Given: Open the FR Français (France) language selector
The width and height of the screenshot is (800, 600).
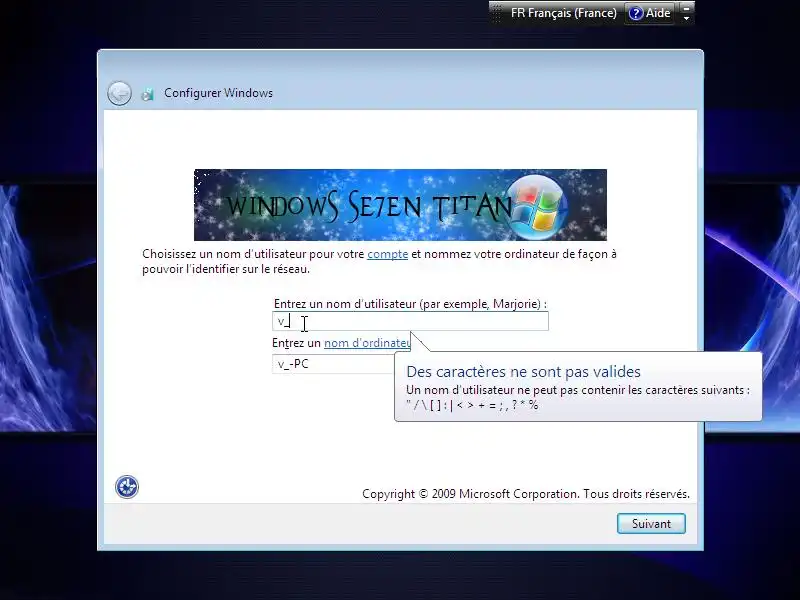Looking at the screenshot, I should pyautogui.click(x=563, y=13).
